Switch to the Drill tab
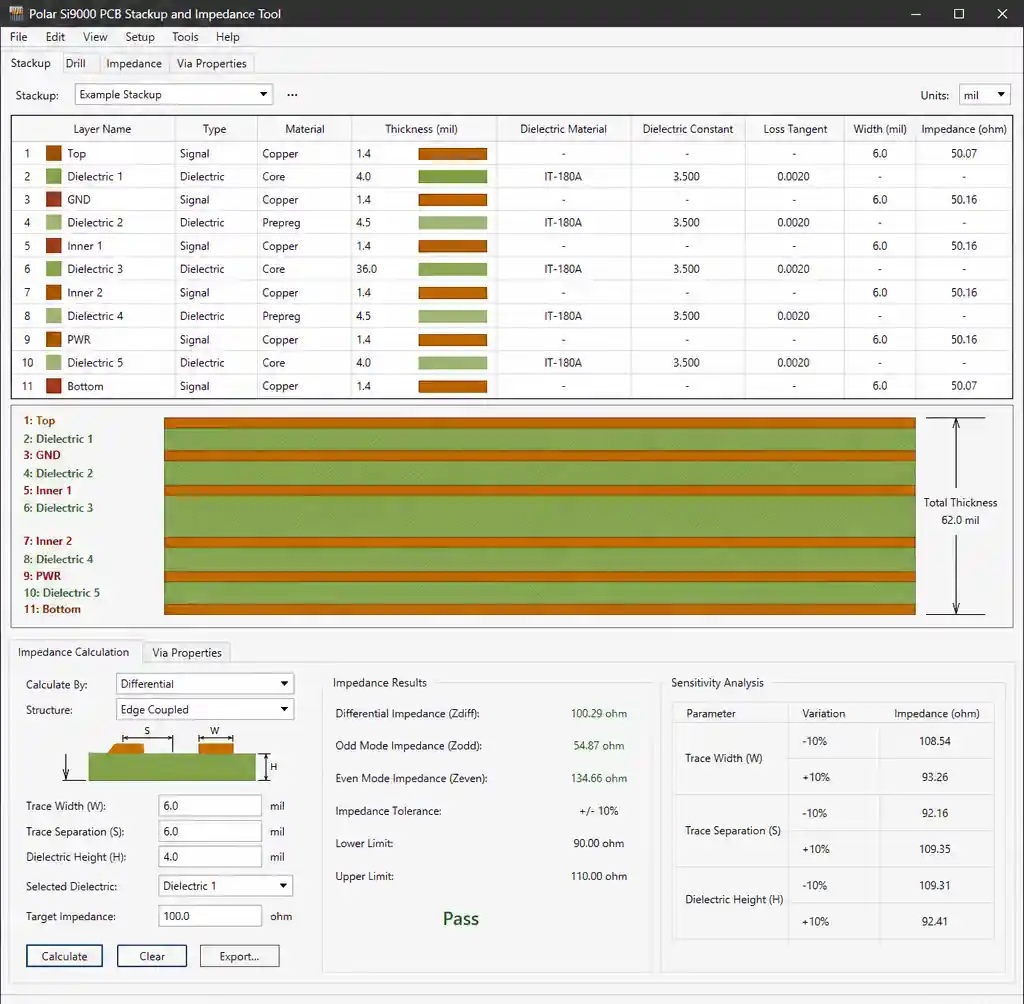This screenshot has height=1004, width=1024. (76, 63)
